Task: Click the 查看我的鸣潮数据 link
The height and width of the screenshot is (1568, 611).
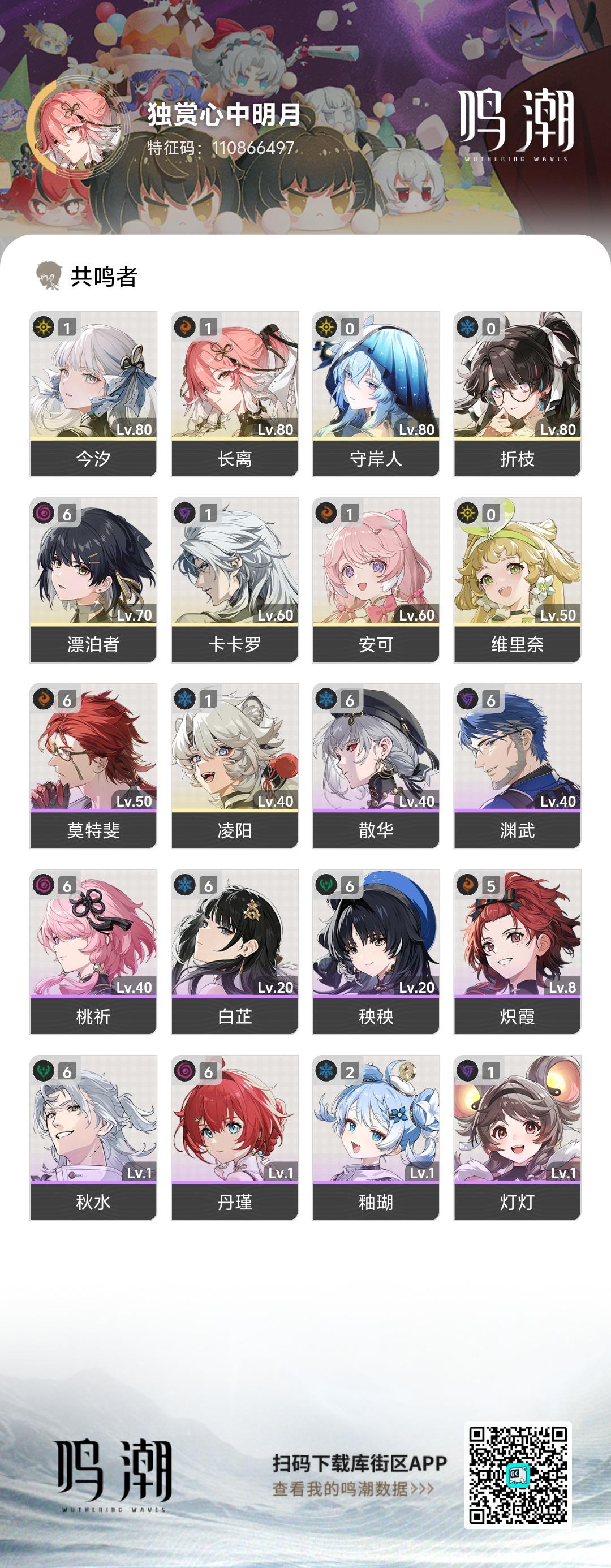Action: (x=353, y=1489)
